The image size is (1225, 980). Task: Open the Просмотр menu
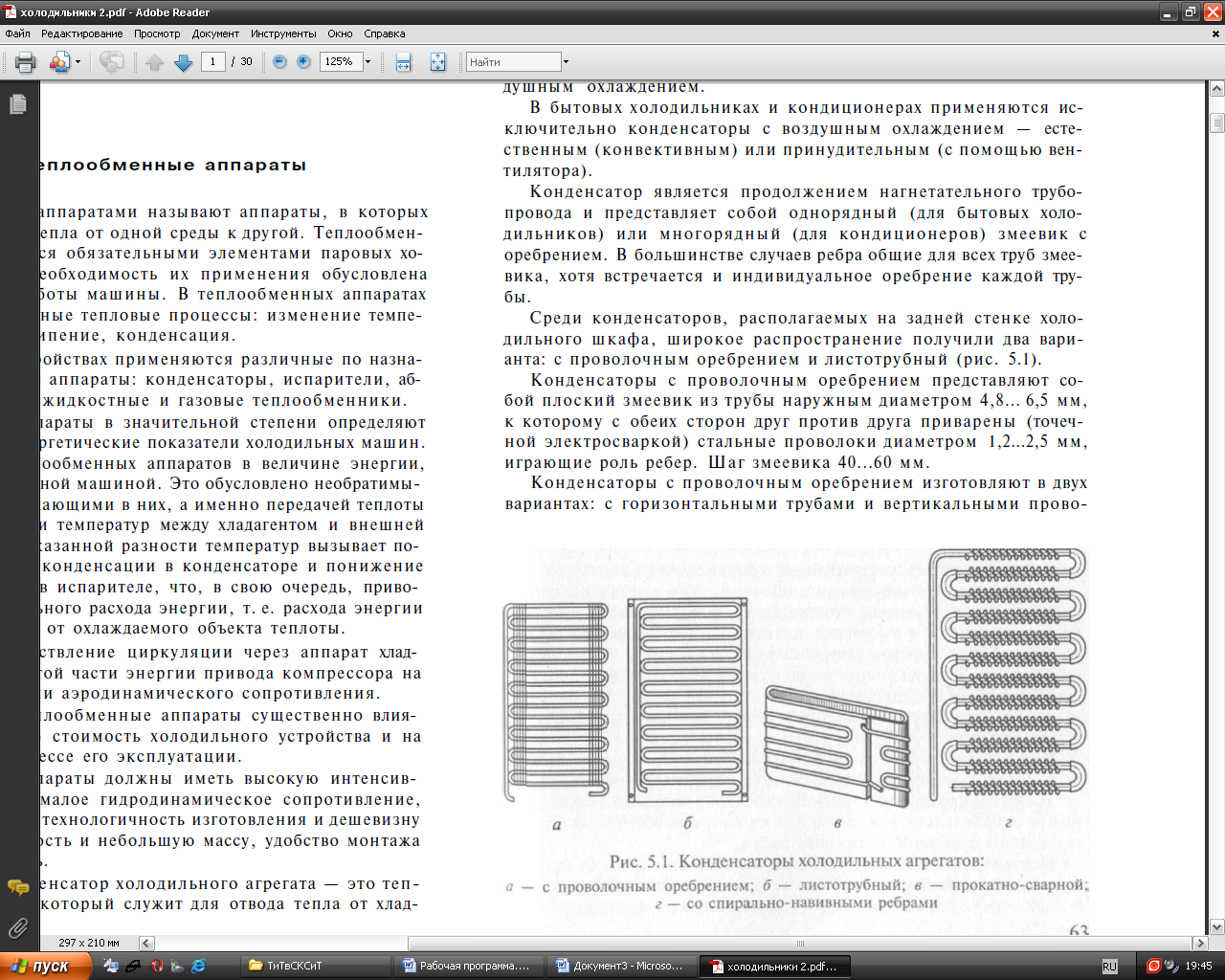(157, 33)
